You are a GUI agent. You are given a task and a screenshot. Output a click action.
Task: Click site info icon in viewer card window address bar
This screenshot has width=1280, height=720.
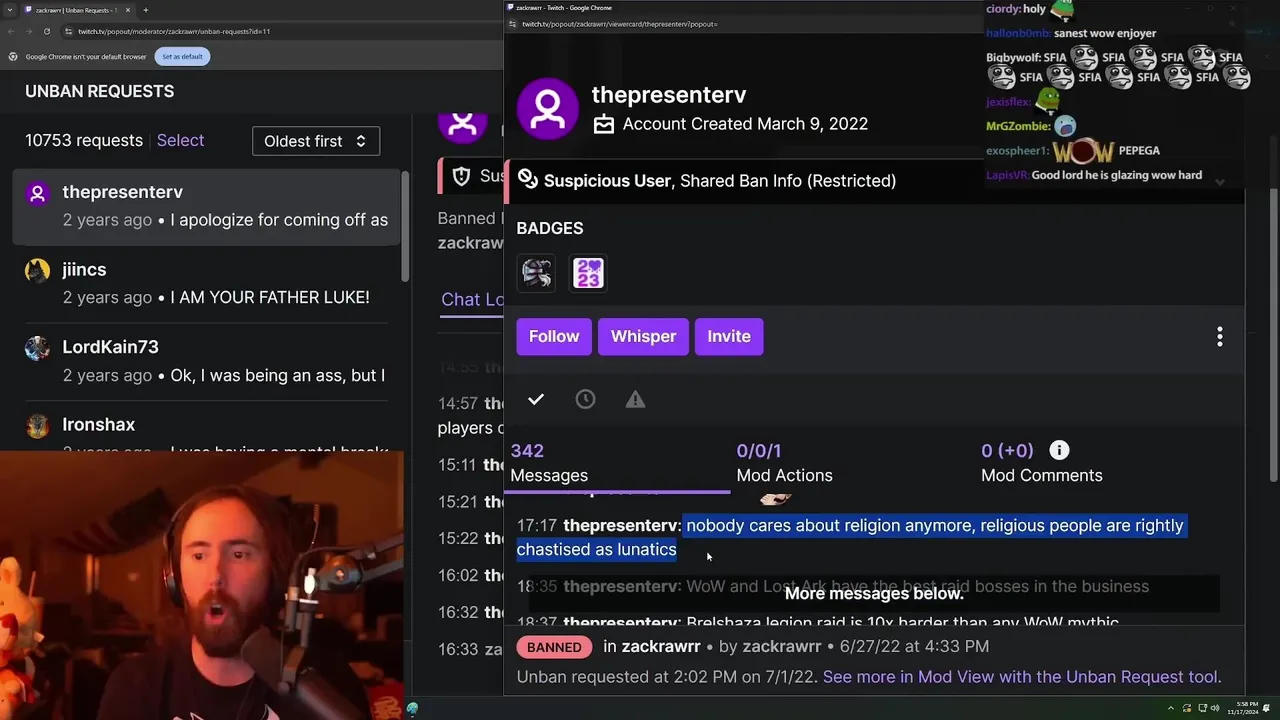(513, 23)
